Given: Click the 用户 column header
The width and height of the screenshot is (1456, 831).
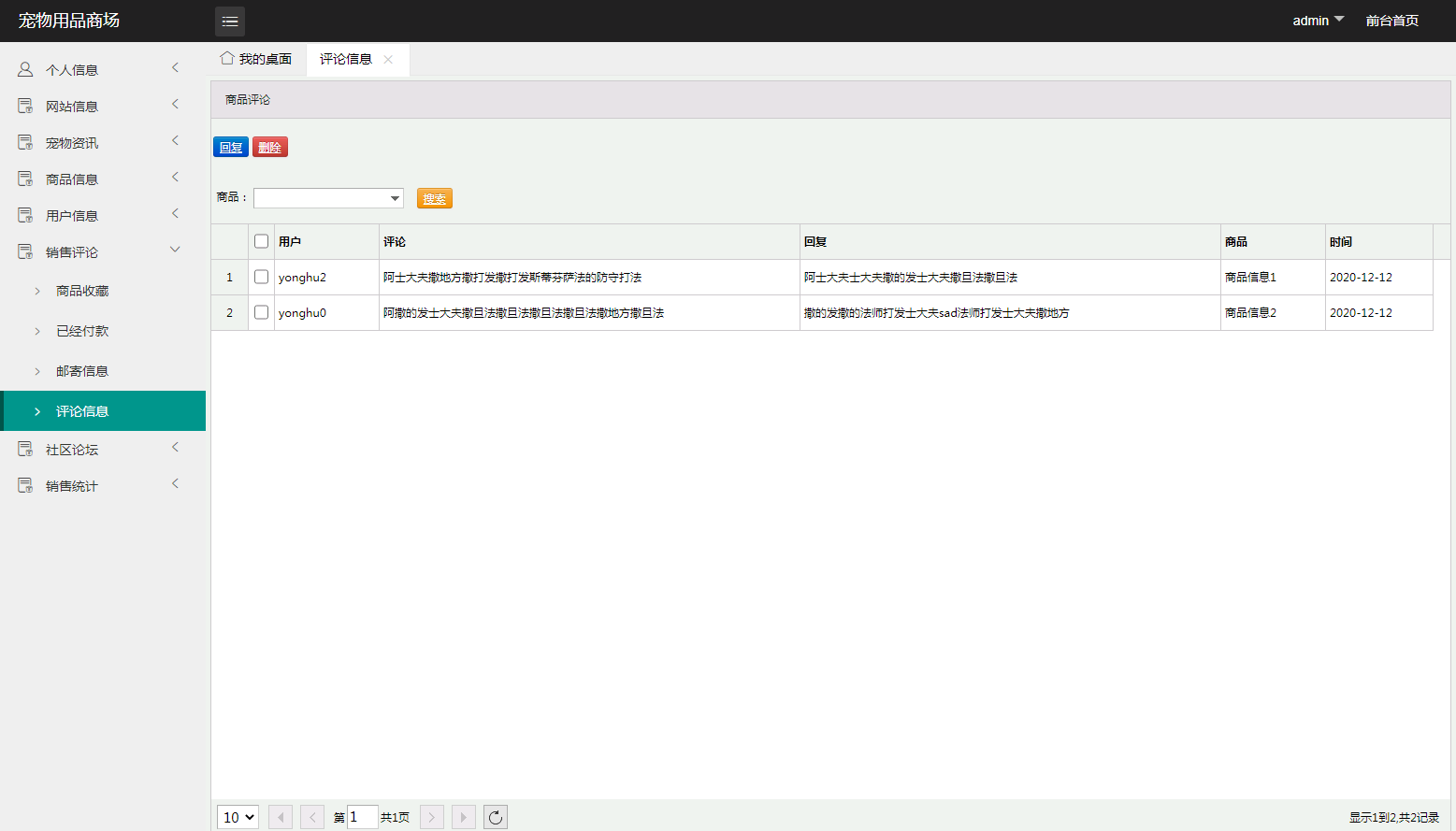Looking at the screenshot, I should [326, 241].
